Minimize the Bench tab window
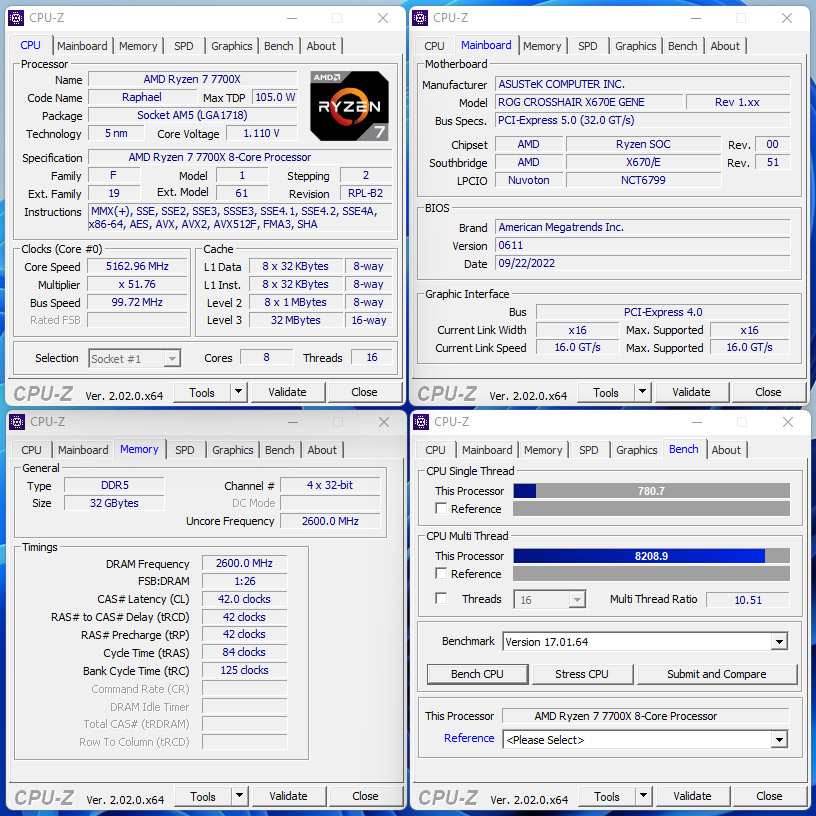Viewport: 816px width, 816px height. (x=697, y=422)
